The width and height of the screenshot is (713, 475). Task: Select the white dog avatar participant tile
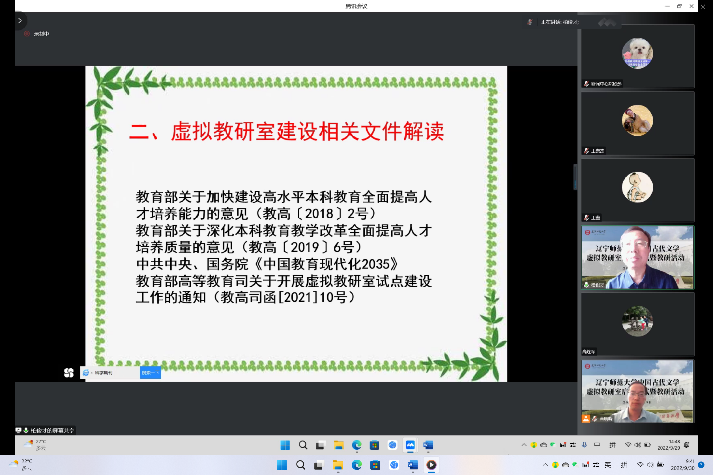pos(637,56)
